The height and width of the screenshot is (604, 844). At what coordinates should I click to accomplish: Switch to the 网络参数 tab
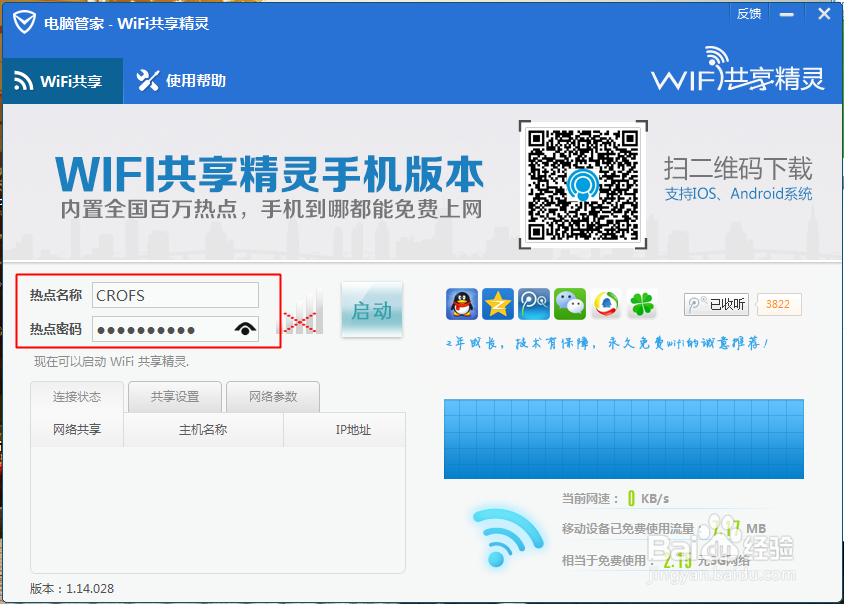(273, 397)
